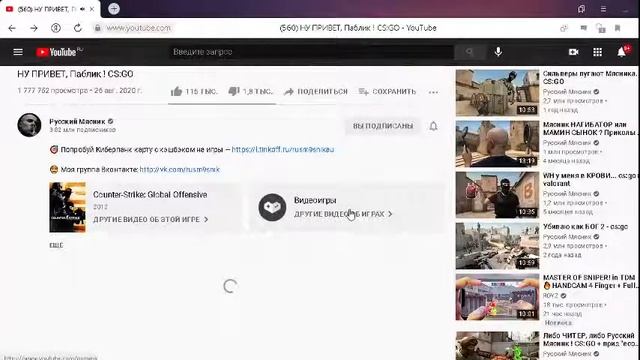Close the НУ ПРИВЕТ browser tab
The image size is (640, 360).
[x=92, y=9]
